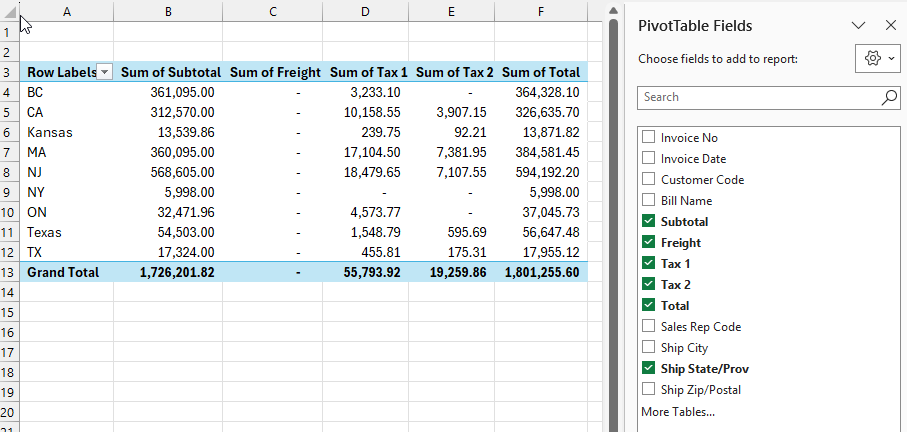Select cell with value 568,605.00
The width and height of the screenshot is (907, 432).
coord(168,172)
